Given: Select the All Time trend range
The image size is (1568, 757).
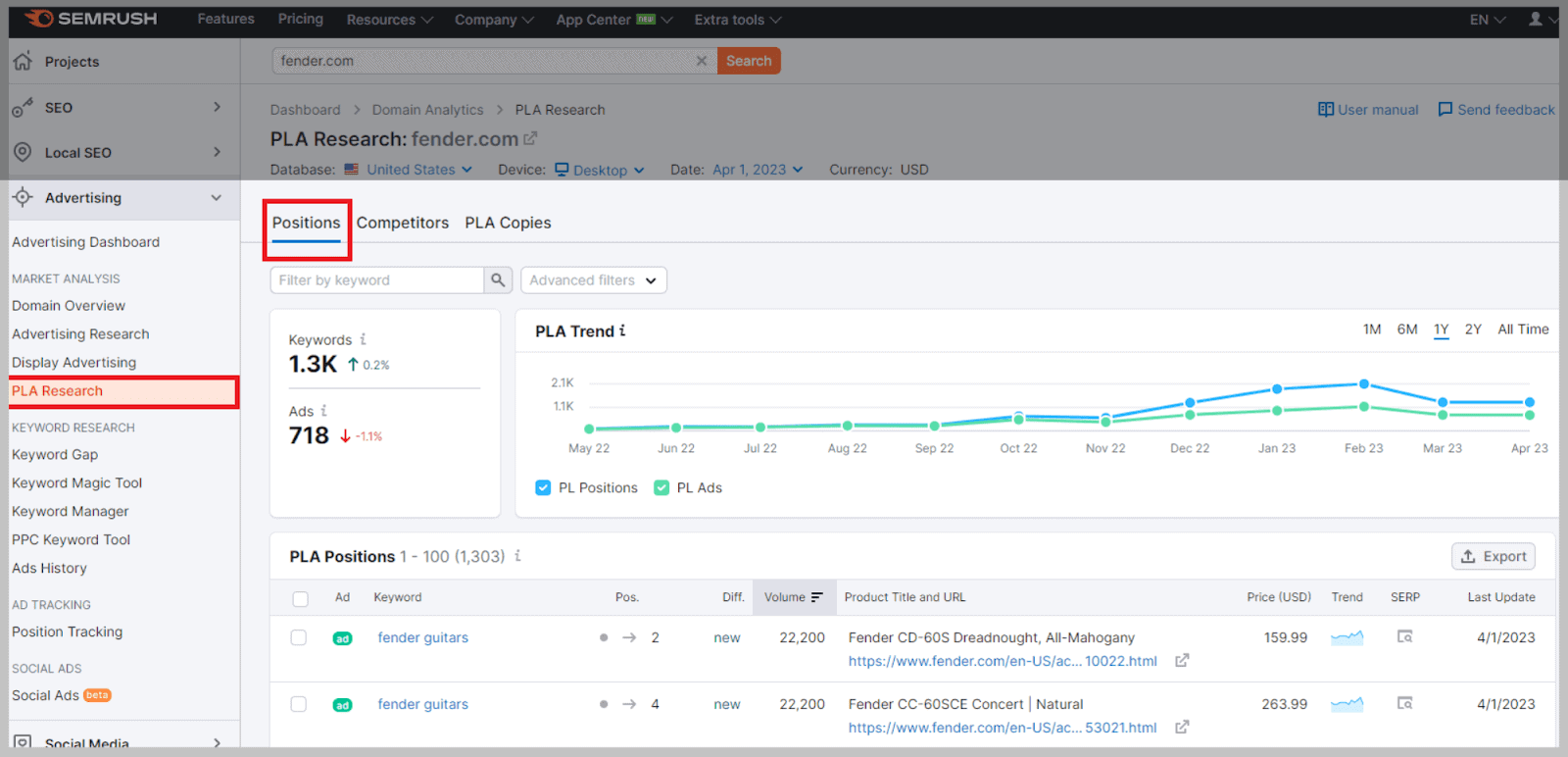Looking at the screenshot, I should tap(1523, 329).
